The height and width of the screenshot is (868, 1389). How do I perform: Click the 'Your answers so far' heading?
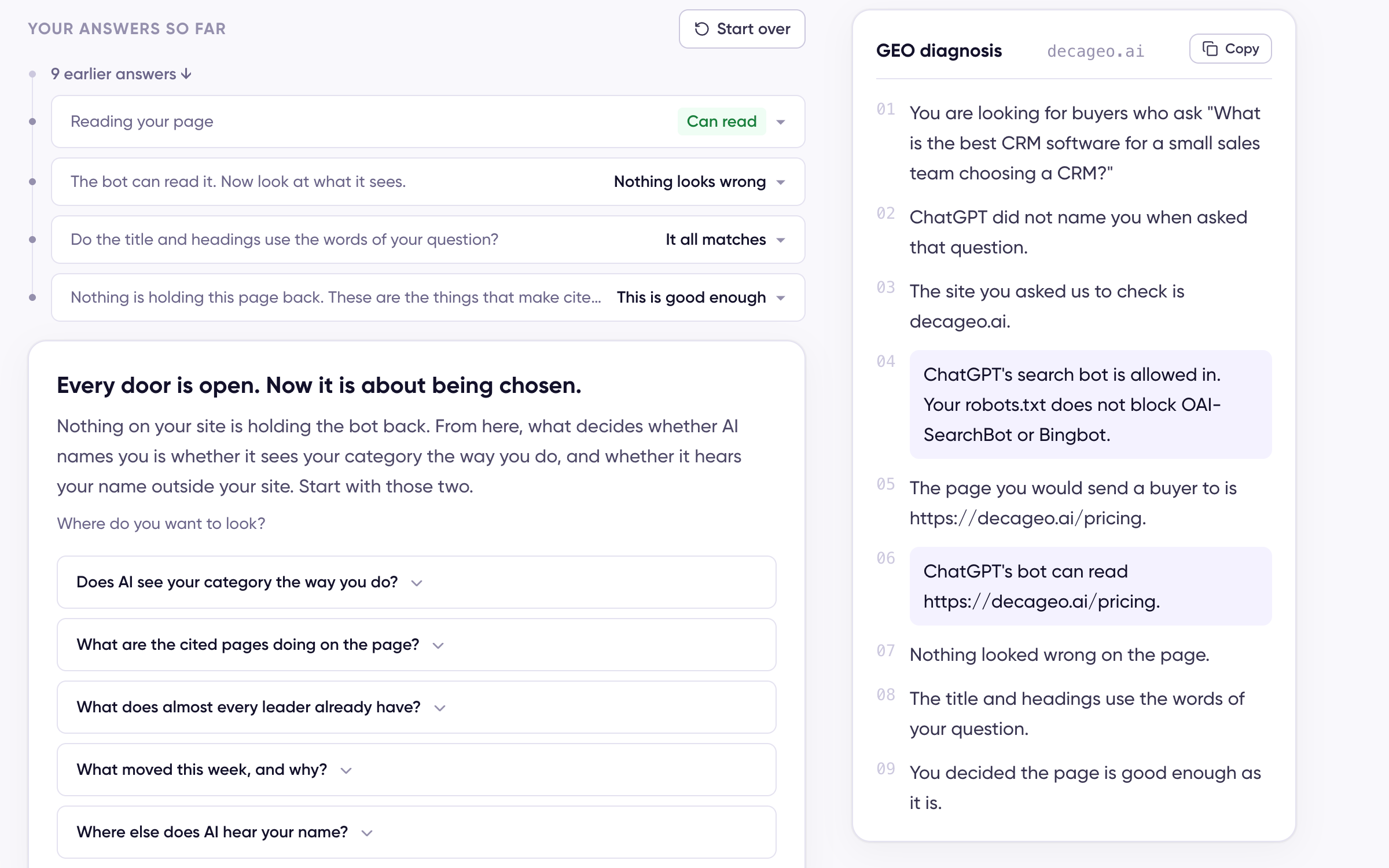pyautogui.click(x=127, y=29)
